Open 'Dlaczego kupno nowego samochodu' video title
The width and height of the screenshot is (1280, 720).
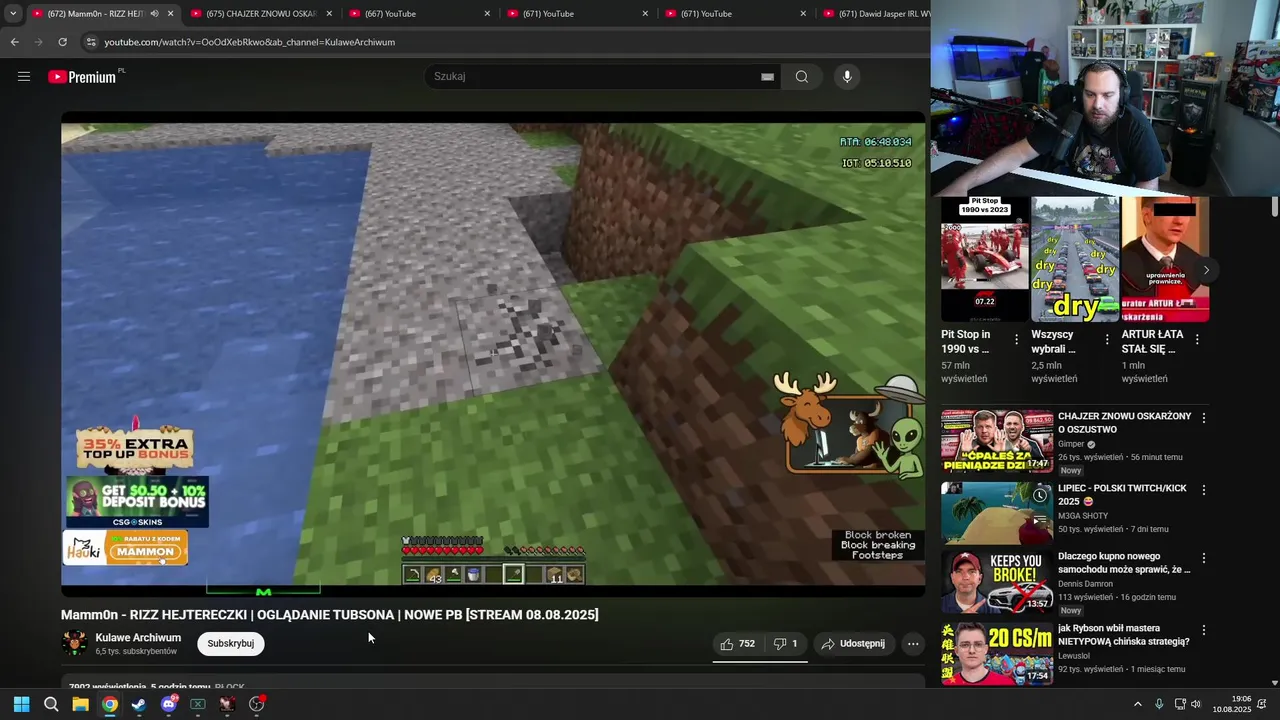pos(1124,563)
